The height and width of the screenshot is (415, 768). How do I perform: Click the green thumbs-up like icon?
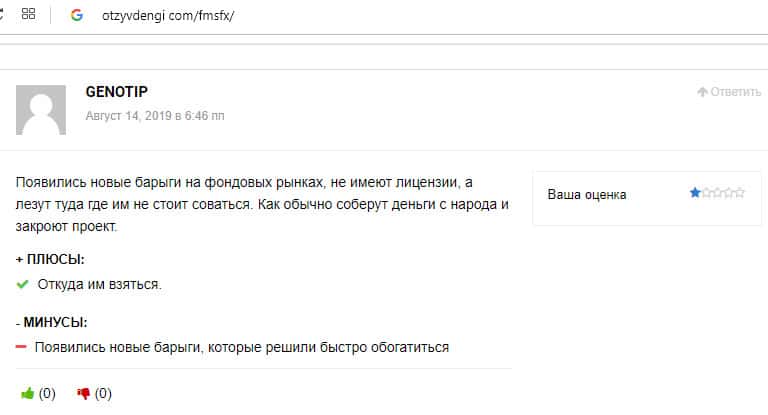point(27,393)
